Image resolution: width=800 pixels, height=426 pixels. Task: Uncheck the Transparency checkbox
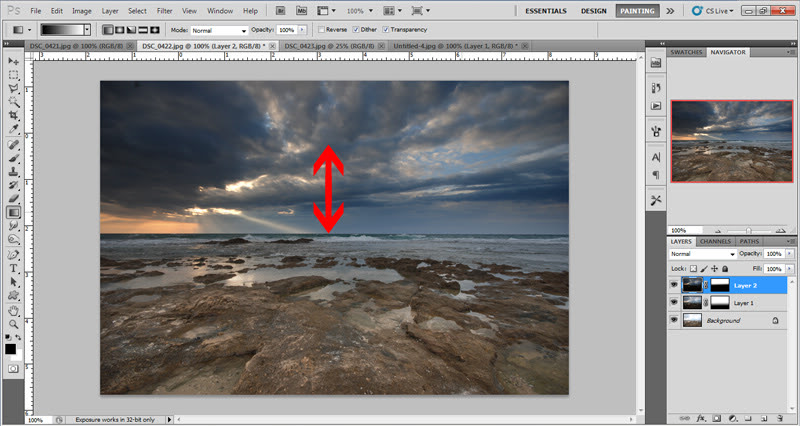pos(385,30)
